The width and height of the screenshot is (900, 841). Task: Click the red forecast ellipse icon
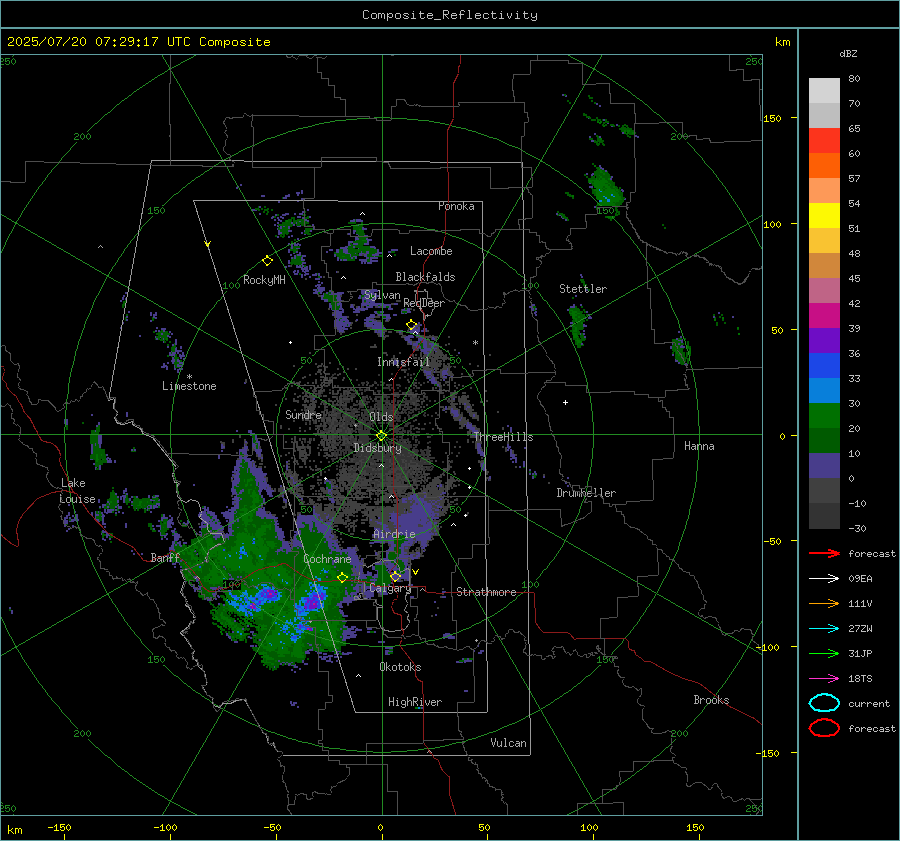824,728
